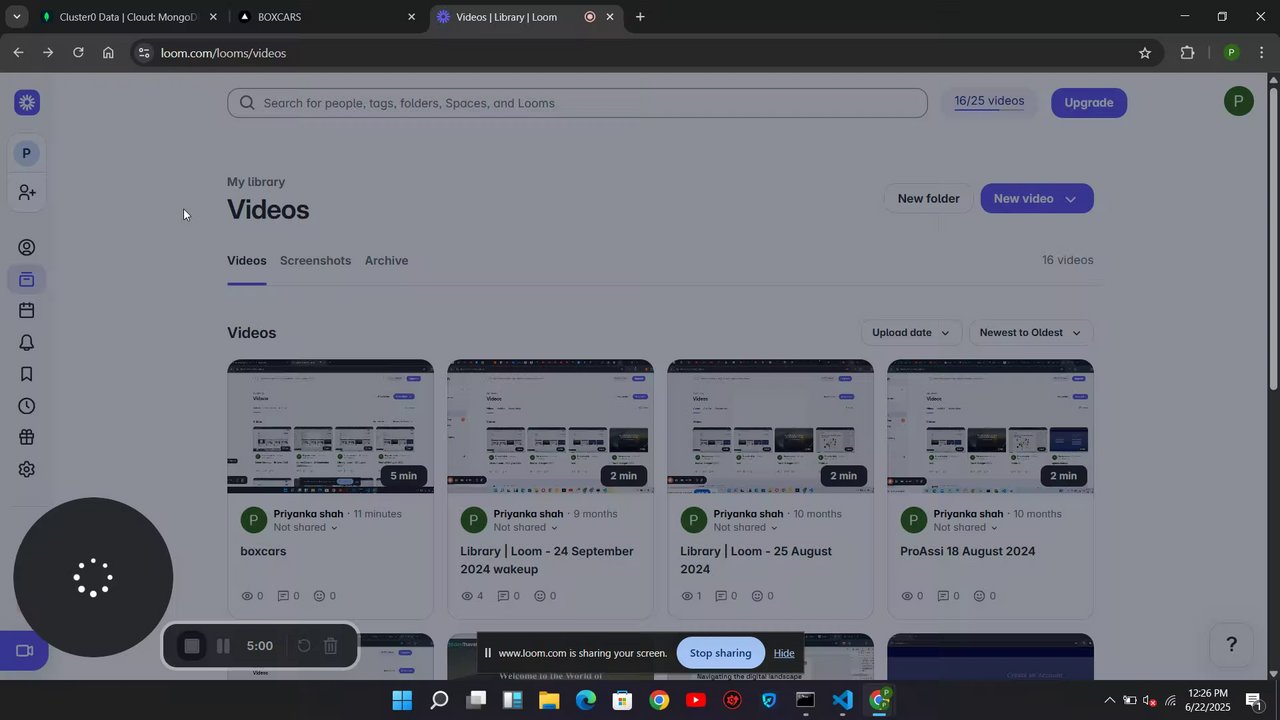This screenshot has height=720, width=1280.
Task: Open the Chrome menu three dots
Action: (1262, 53)
